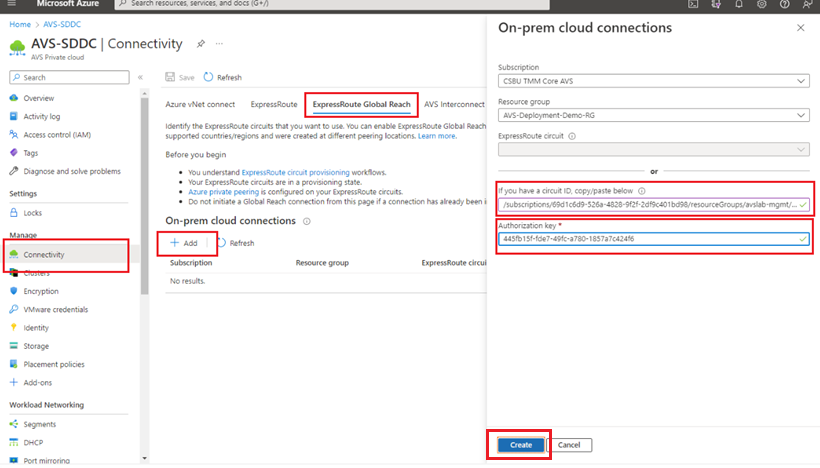Click the circuit ID input field
The width and height of the screenshot is (820, 468).
click(654, 205)
